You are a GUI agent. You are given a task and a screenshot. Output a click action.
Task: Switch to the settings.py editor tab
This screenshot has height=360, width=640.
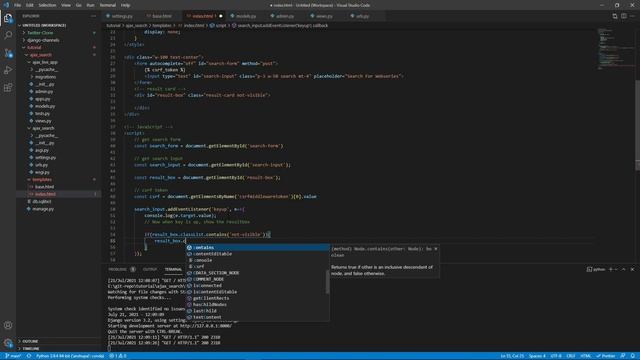[122, 16]
